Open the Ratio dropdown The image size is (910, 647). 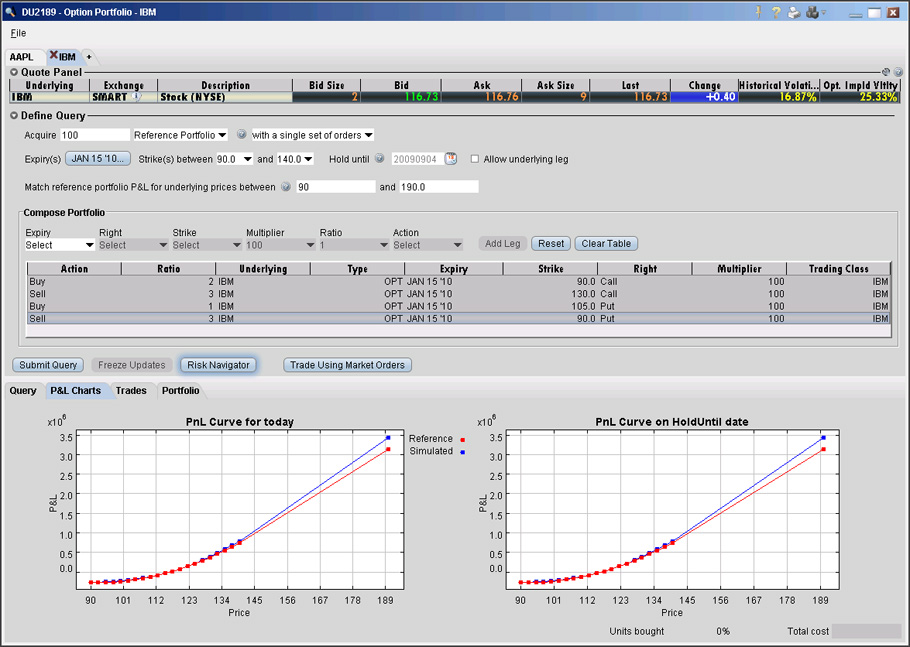[x=353, y=245]
